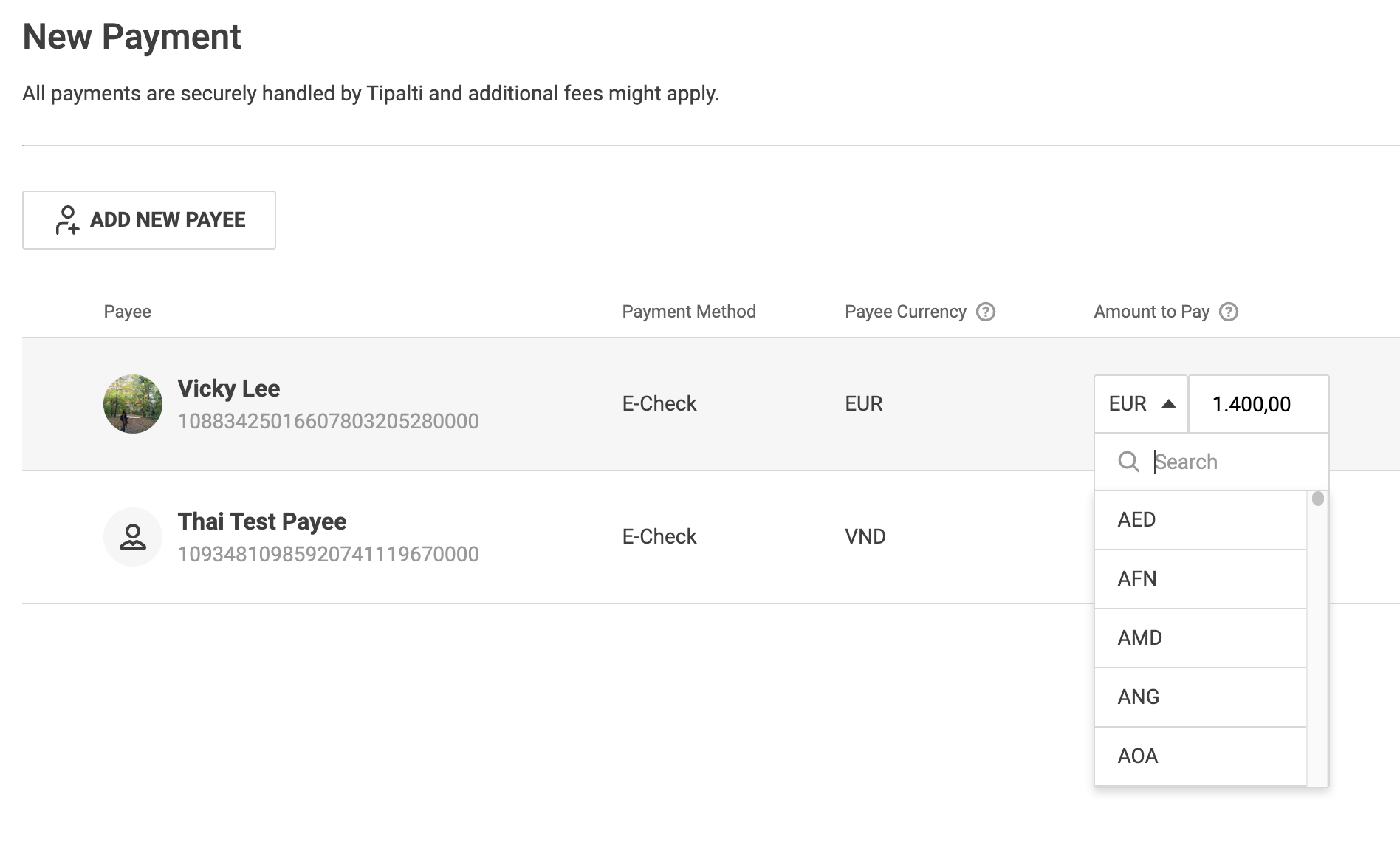Collapse the EUR currency dropdown arrow

(1169, 403)
